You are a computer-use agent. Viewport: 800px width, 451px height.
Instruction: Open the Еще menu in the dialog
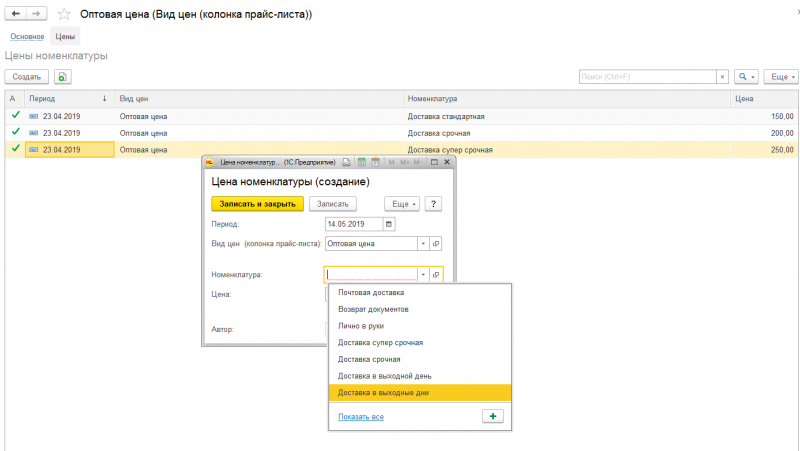404,203
